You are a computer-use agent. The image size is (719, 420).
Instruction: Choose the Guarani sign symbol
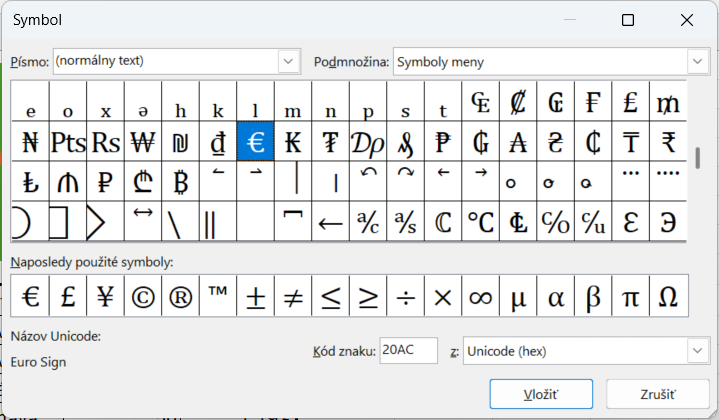click(481, 141)
